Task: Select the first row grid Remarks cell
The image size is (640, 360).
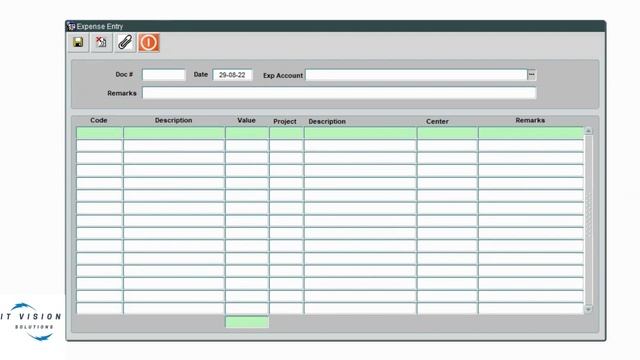Action: [x=531, y=133]
